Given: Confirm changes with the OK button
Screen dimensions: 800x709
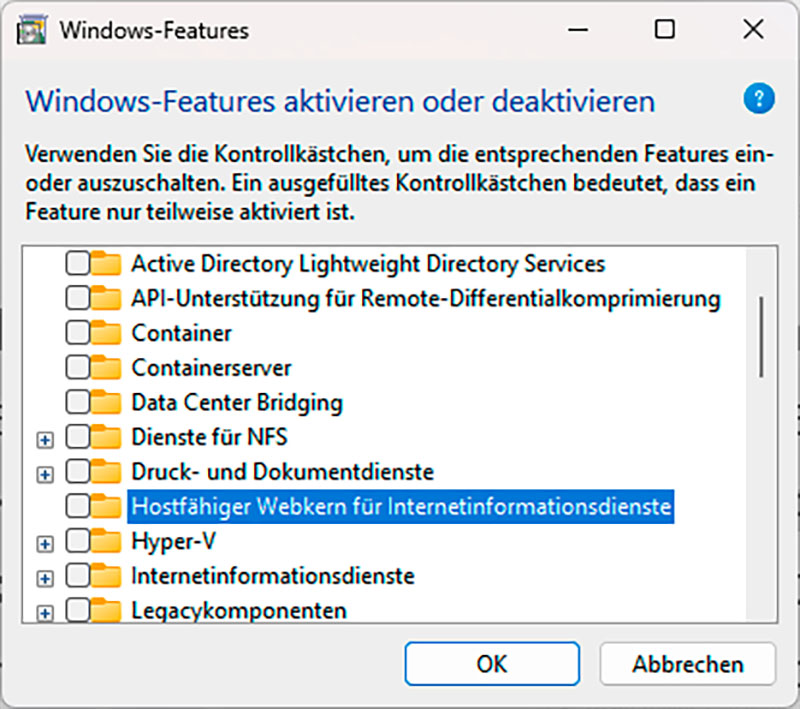Looking at the screenshot, I should pos(492,663).
